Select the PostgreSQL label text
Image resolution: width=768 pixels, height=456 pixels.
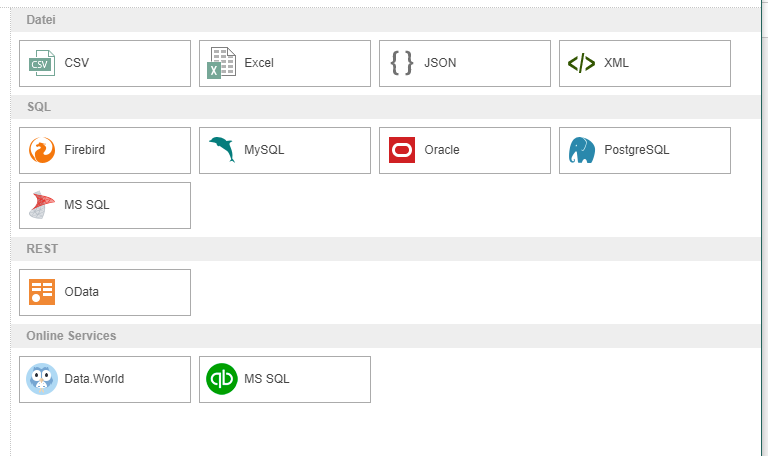pyautogui.click(x=637, y=150)
